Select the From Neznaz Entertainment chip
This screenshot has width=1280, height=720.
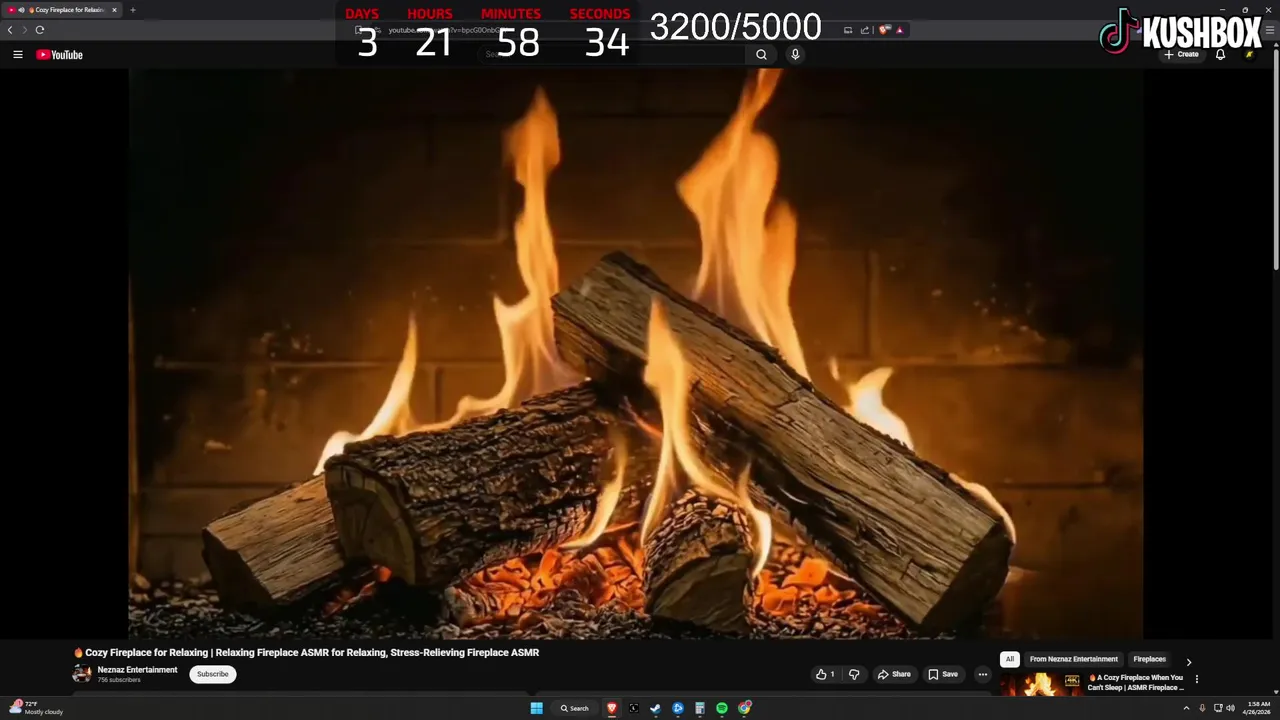point(1074,659)
